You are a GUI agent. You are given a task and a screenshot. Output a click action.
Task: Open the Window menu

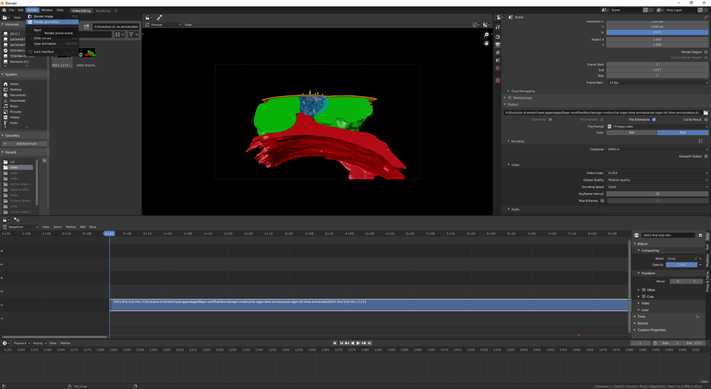(47, 10)
